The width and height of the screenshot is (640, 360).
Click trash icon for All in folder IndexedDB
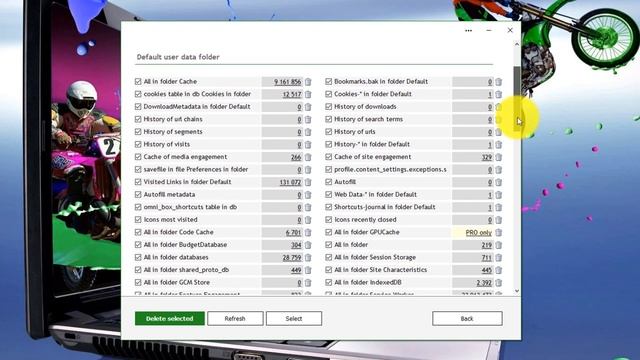point(499,282)
